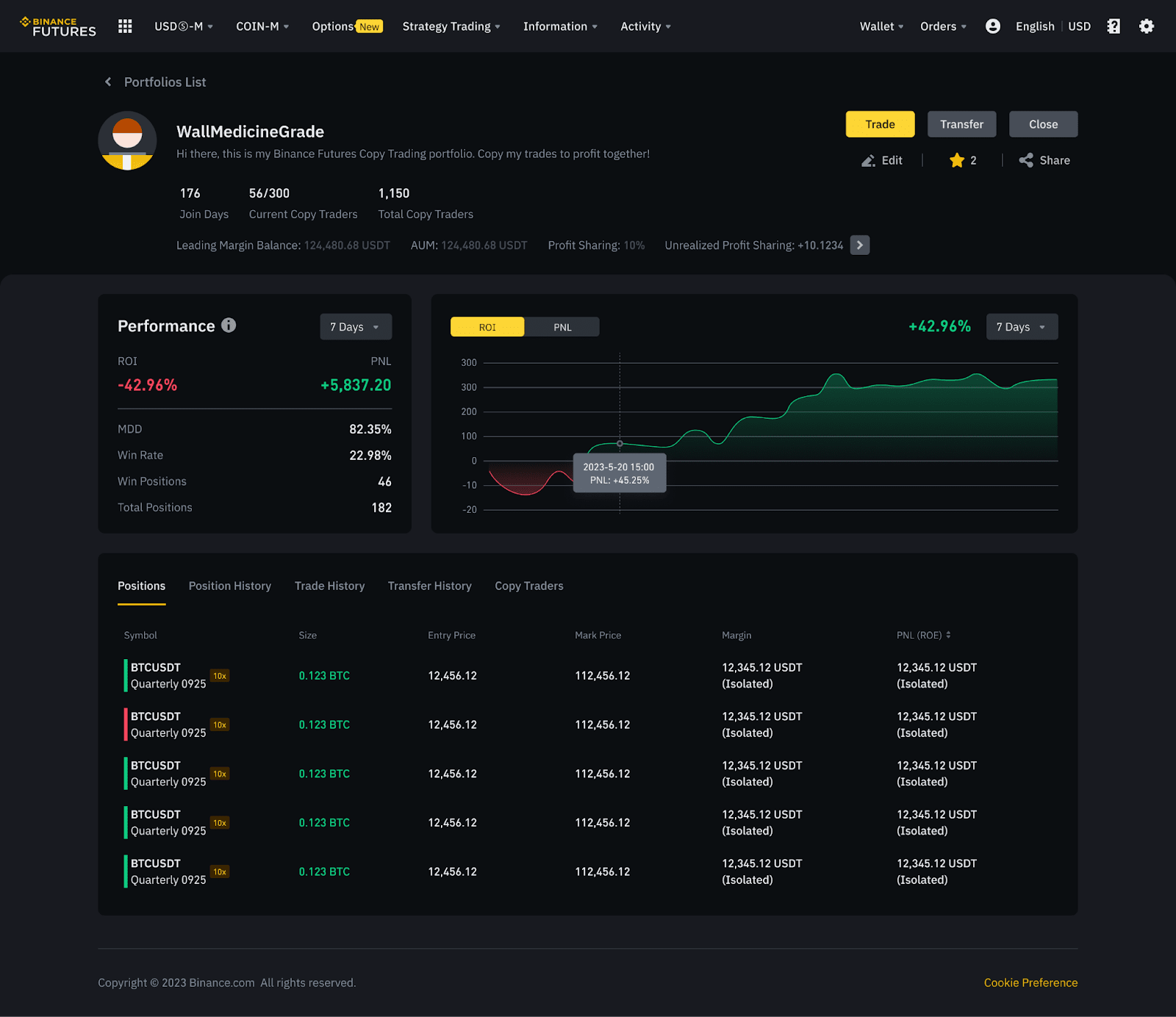Select the Position History tab
The width and height of the screenshot is (1176, 1017).
(x=230, y=586)
